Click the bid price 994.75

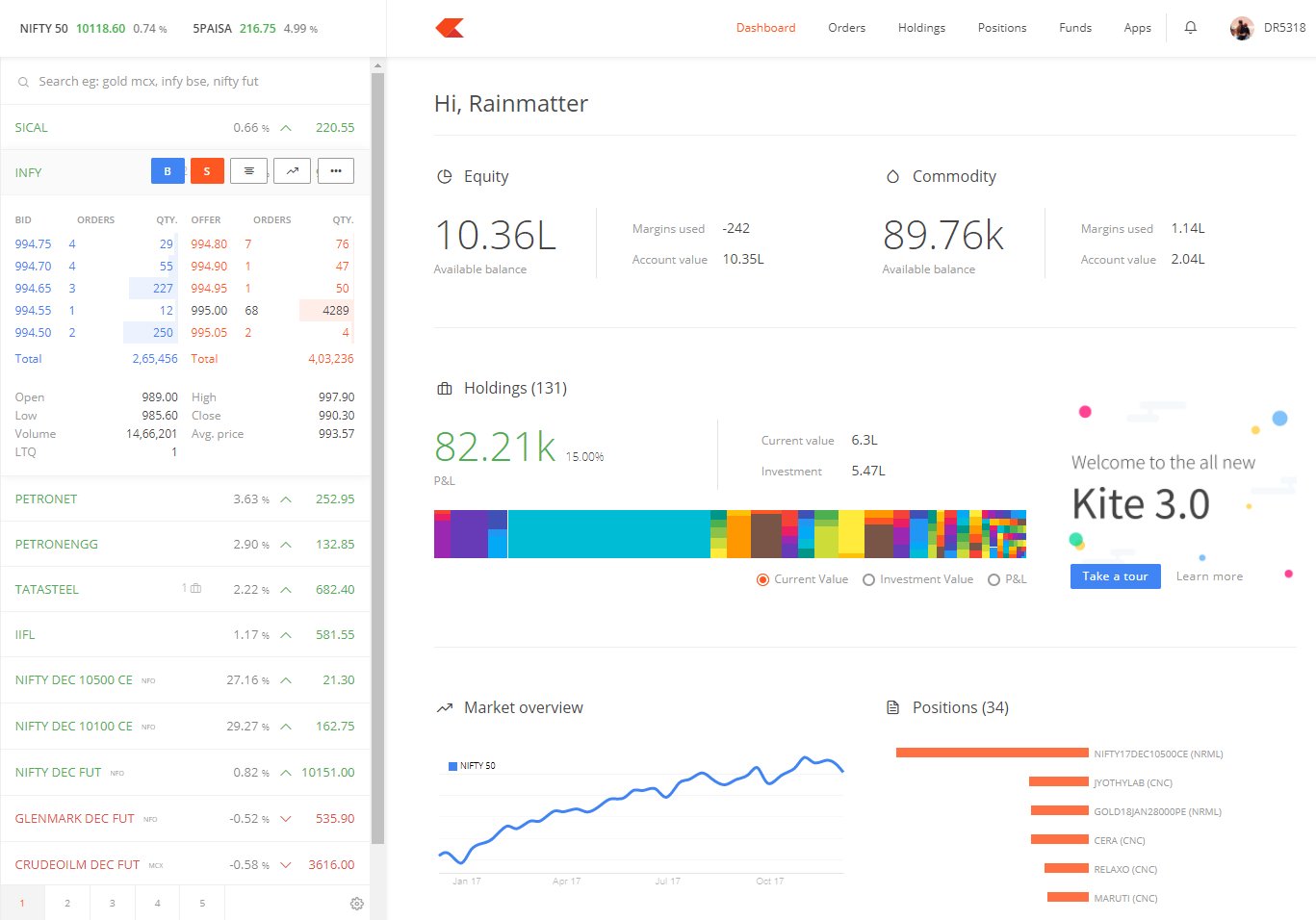pyautogui.click(x=33, y=244)
